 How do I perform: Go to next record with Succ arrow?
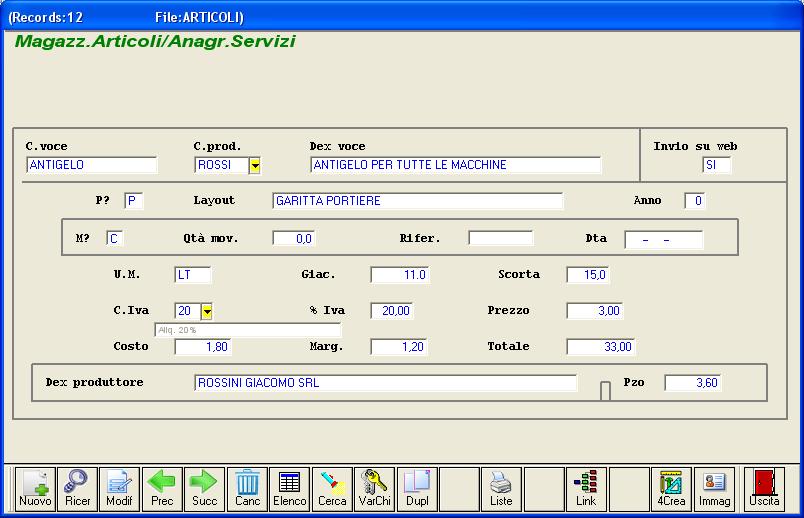205,489
